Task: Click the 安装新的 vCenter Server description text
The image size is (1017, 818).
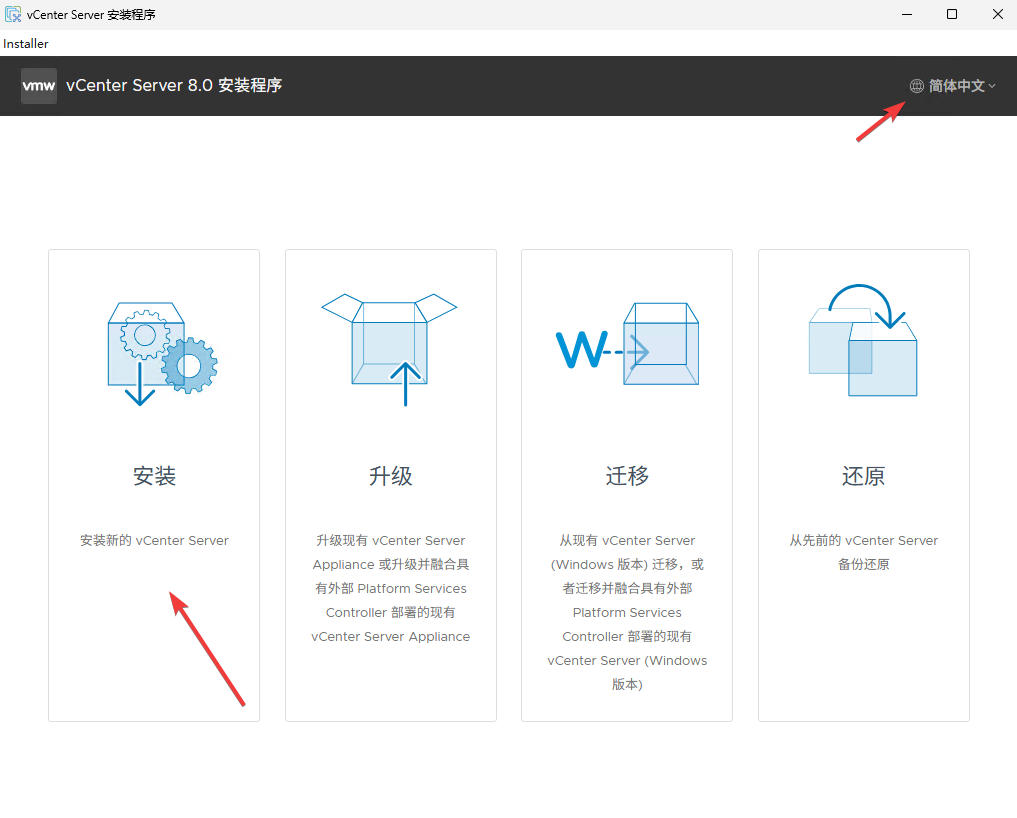Action: tap(152, 540)
